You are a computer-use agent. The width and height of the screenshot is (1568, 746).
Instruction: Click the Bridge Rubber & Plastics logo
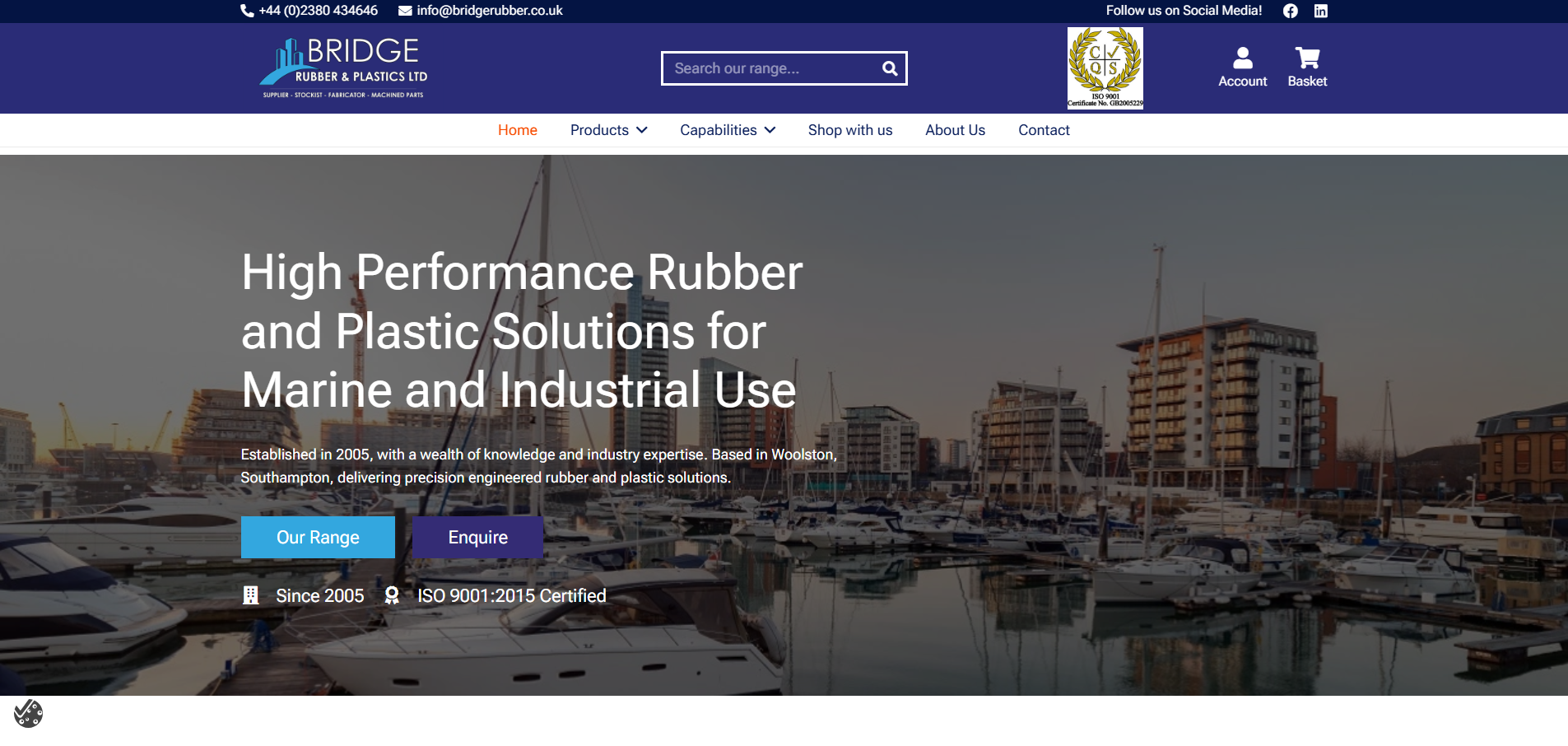tap(344, 68)
